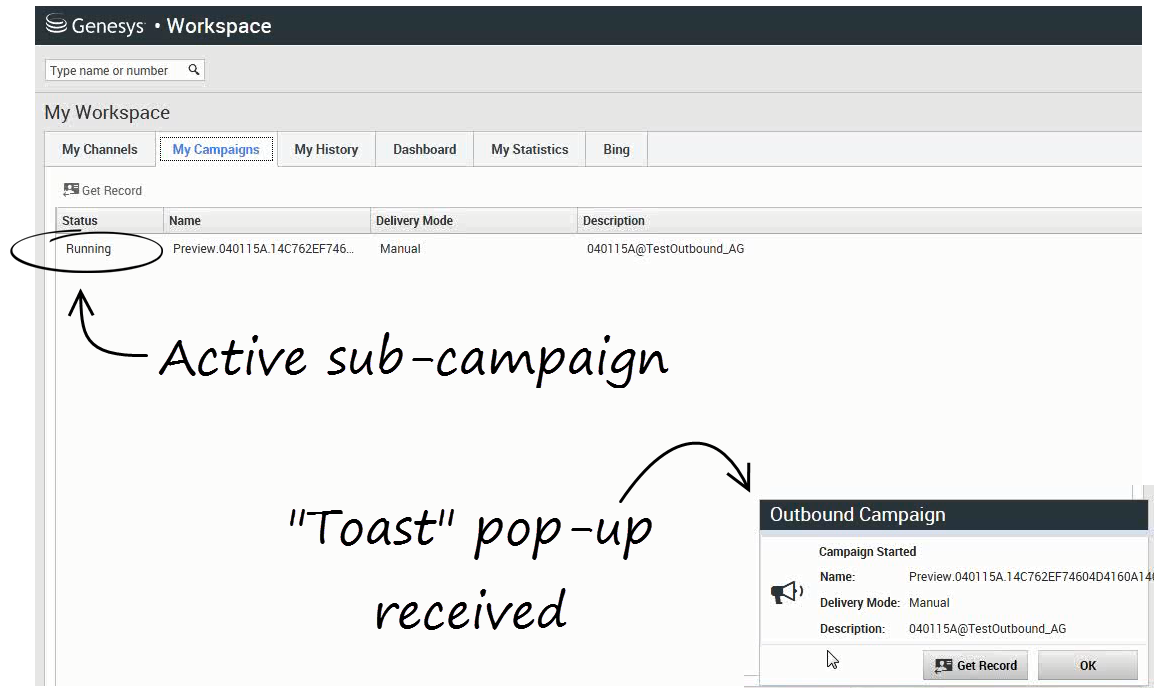
Task: Go to the Dashboard tab
Action: [x=424, y=149]
